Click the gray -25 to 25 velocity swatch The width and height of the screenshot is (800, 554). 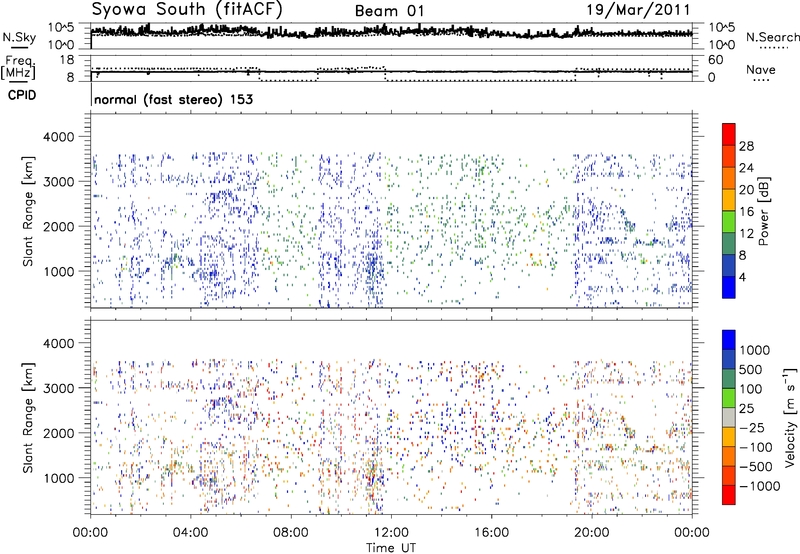click(729, 418)
